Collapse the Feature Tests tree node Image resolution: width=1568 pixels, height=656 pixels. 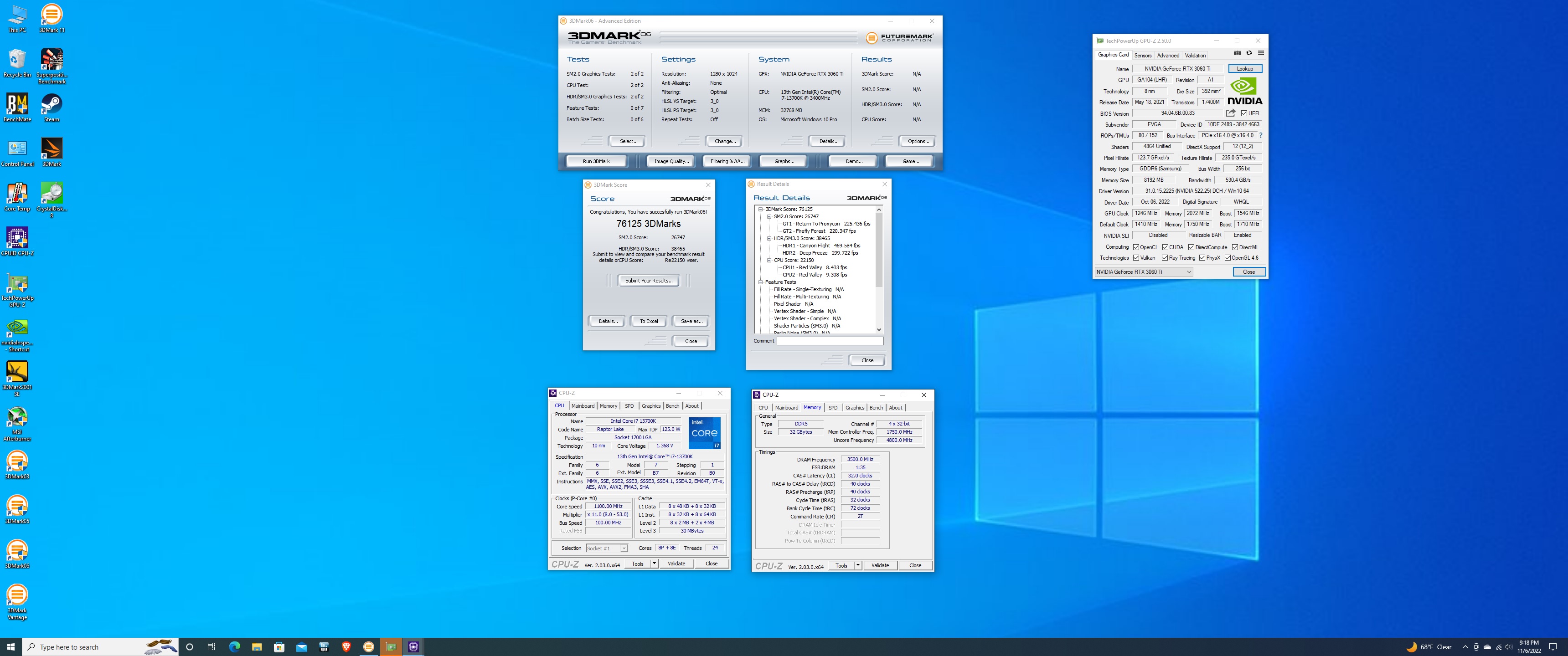[761, 282]
